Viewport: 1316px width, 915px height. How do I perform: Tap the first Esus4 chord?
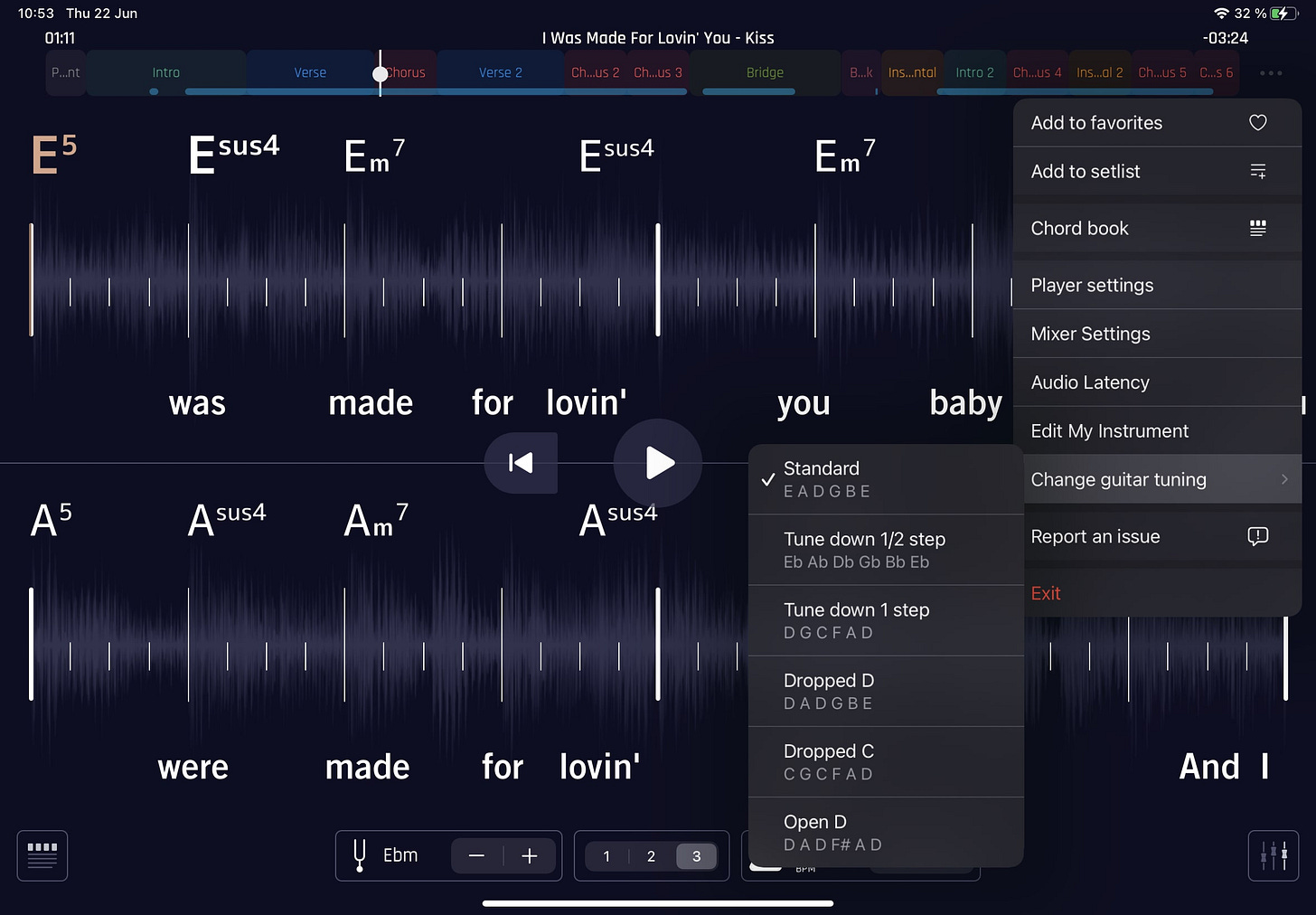[x=234, y=153]
